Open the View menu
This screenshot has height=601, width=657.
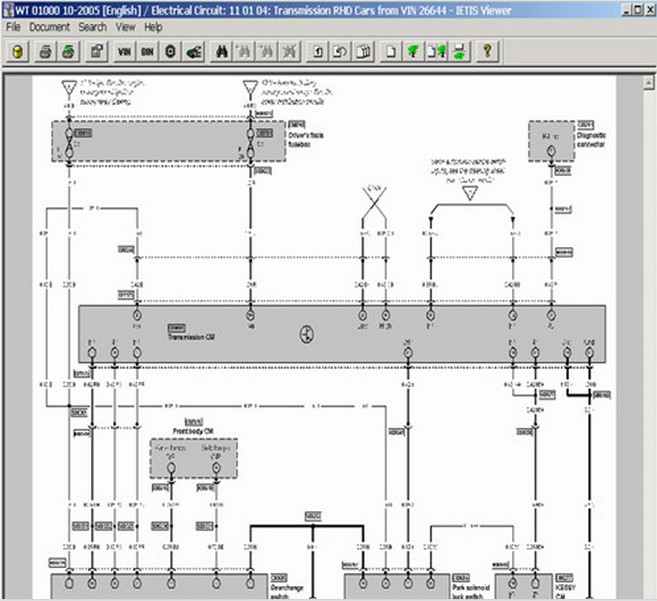click(125, 27)
